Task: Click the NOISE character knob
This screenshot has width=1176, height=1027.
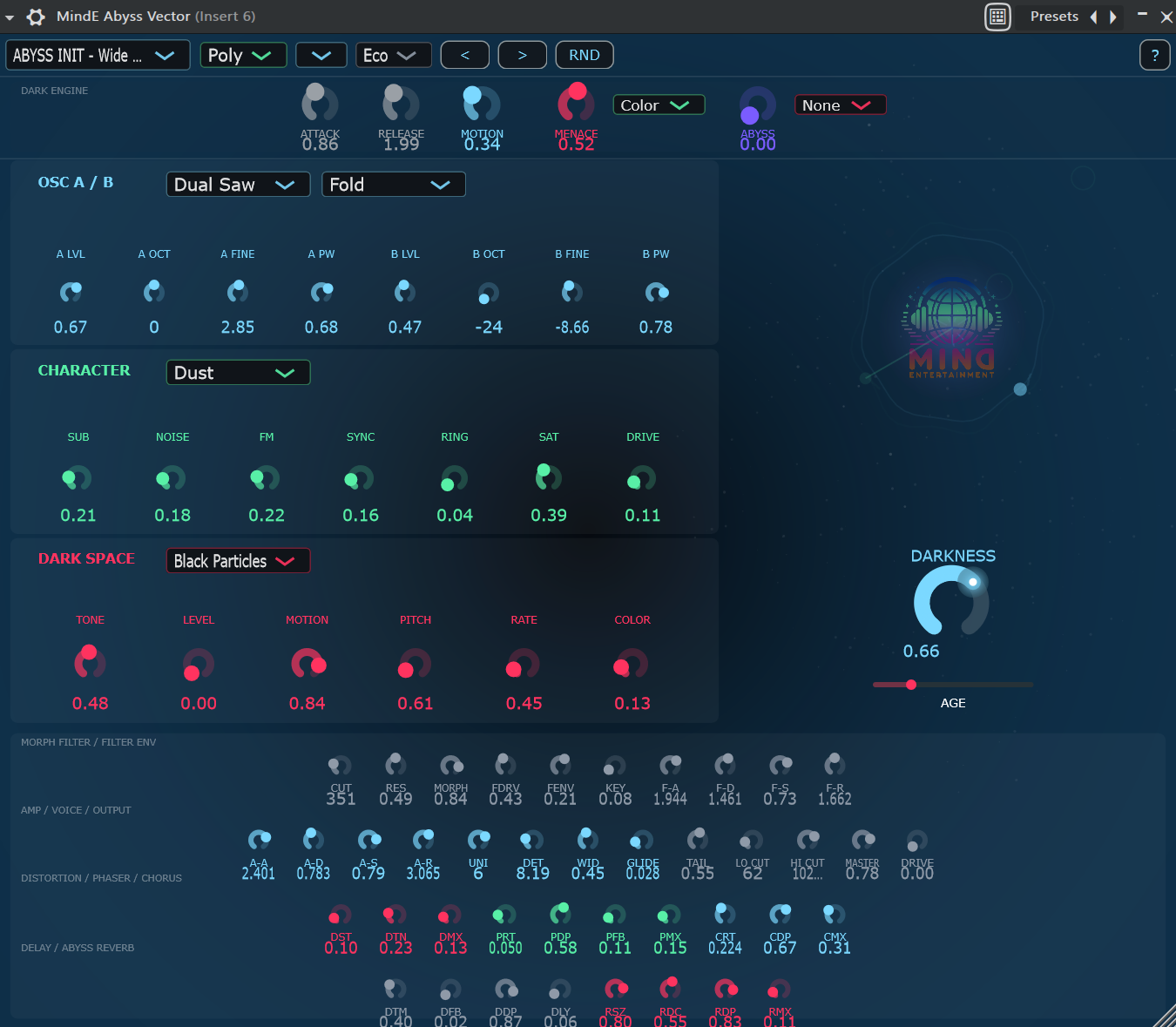Action: (172, 478)
